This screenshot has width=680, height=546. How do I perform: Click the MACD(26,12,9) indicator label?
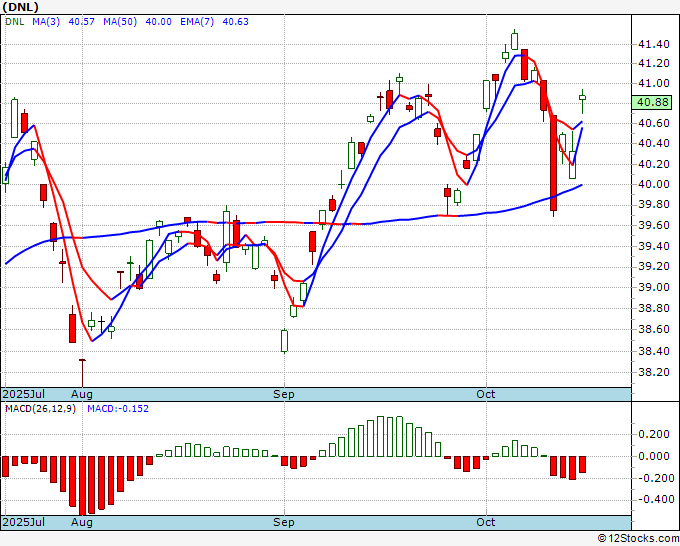[x=40, y=409]
